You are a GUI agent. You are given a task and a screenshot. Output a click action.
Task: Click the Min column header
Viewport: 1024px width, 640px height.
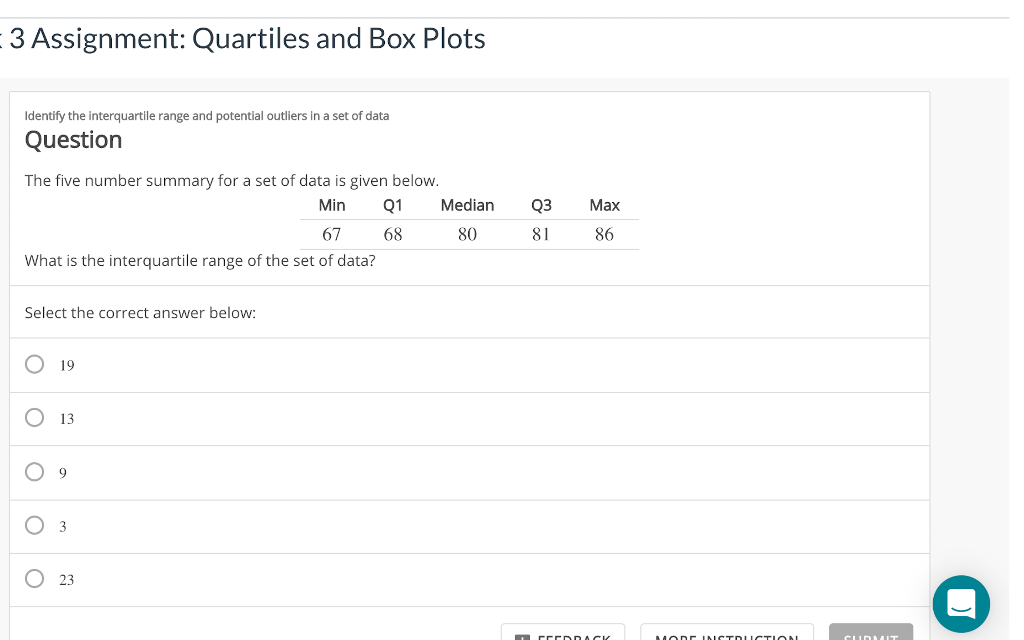pyautogui.click(x=331, y=205)
